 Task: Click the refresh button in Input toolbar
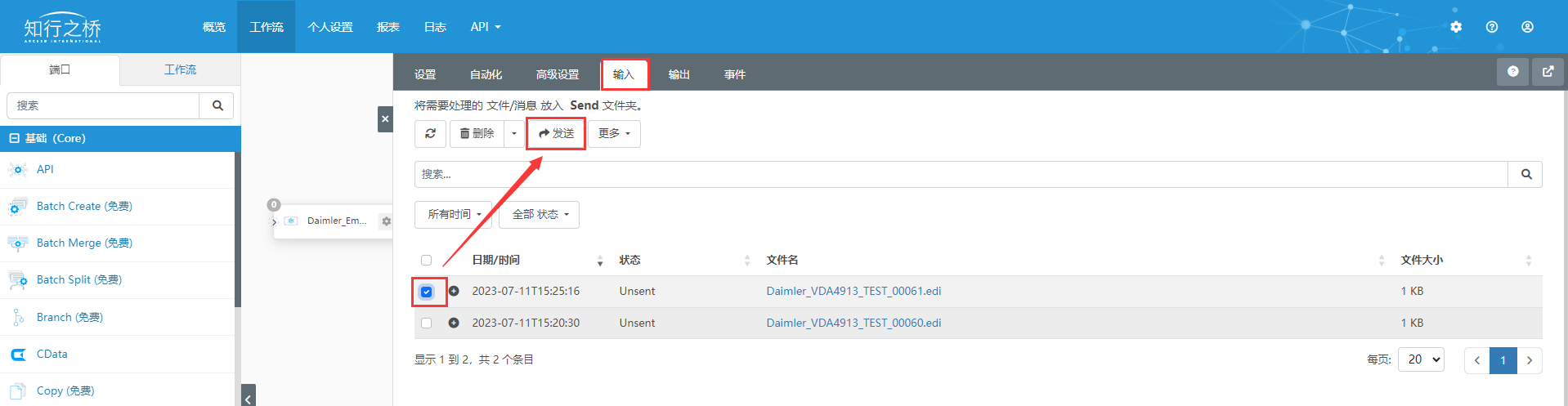click(x=430, y=133)
